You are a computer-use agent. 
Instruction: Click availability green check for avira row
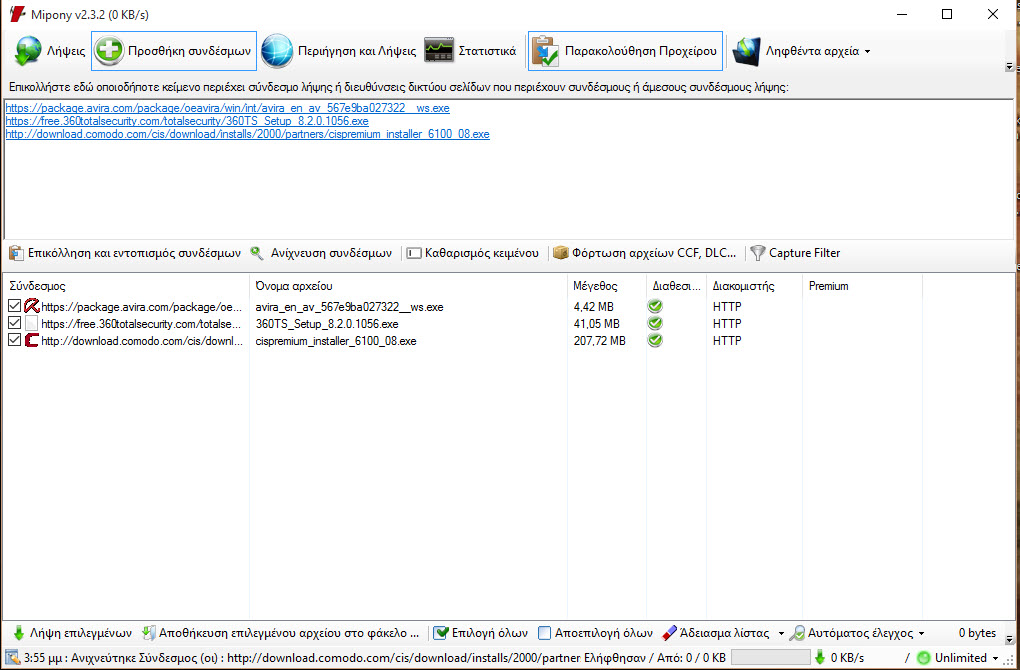655,306
